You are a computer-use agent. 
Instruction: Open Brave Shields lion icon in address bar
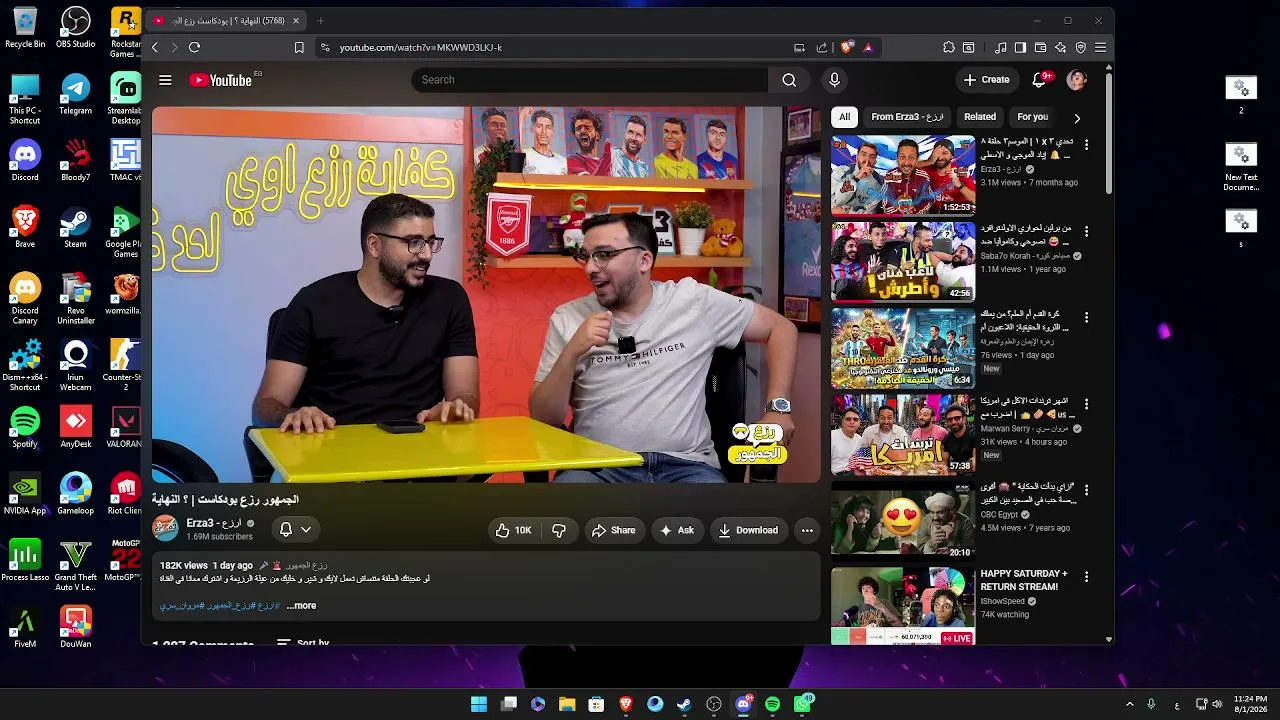(x=848, y=47)
